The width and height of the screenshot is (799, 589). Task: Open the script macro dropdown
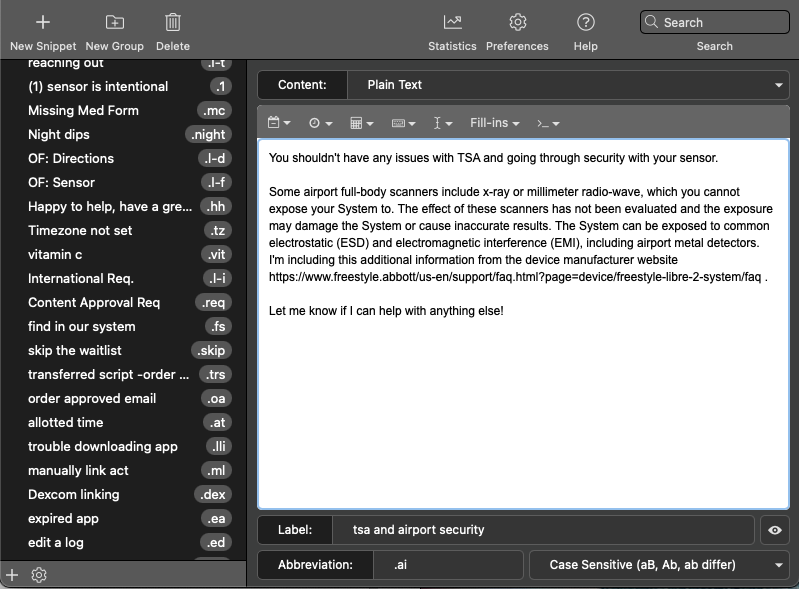tap(548, 123)
